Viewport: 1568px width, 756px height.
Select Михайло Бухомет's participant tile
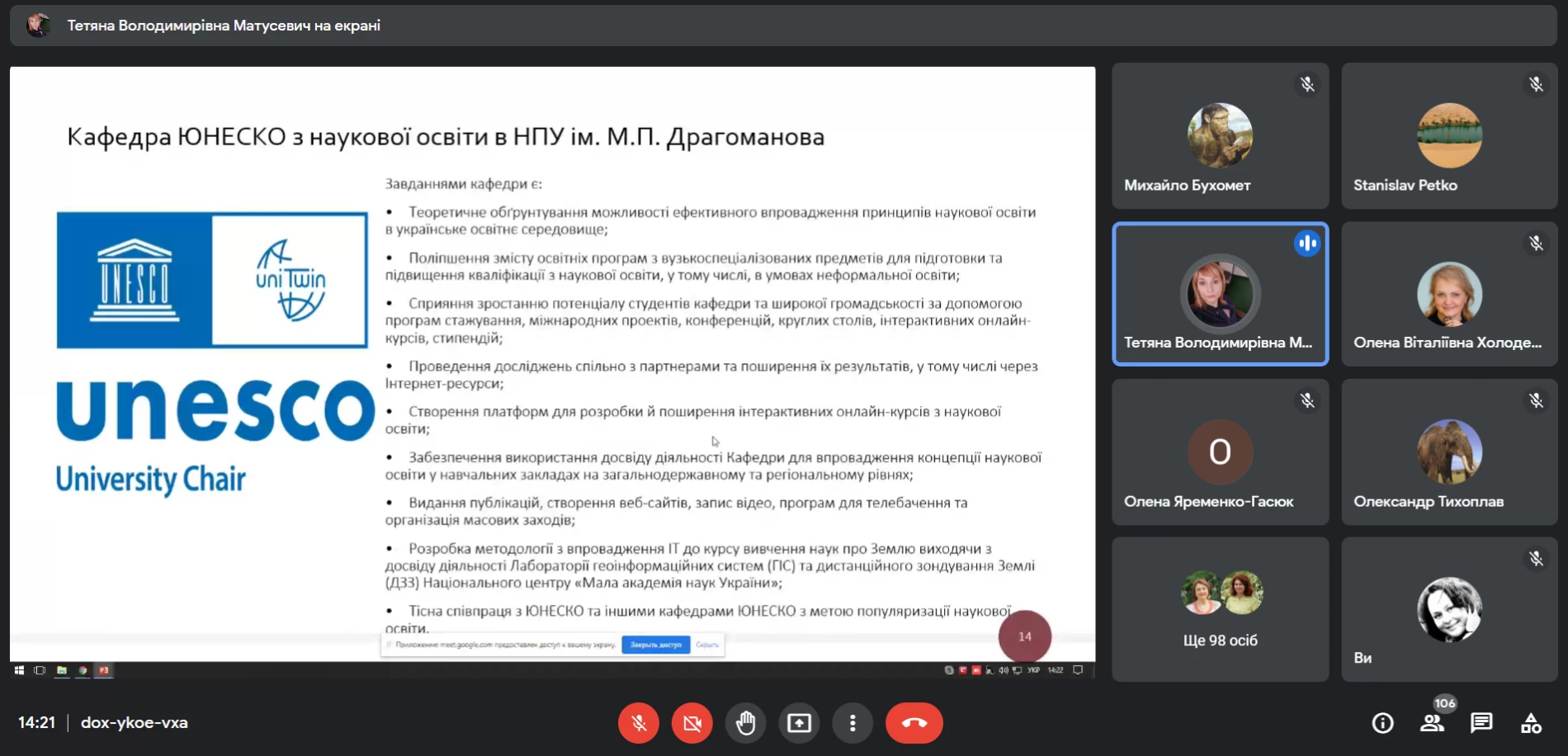1220,136
